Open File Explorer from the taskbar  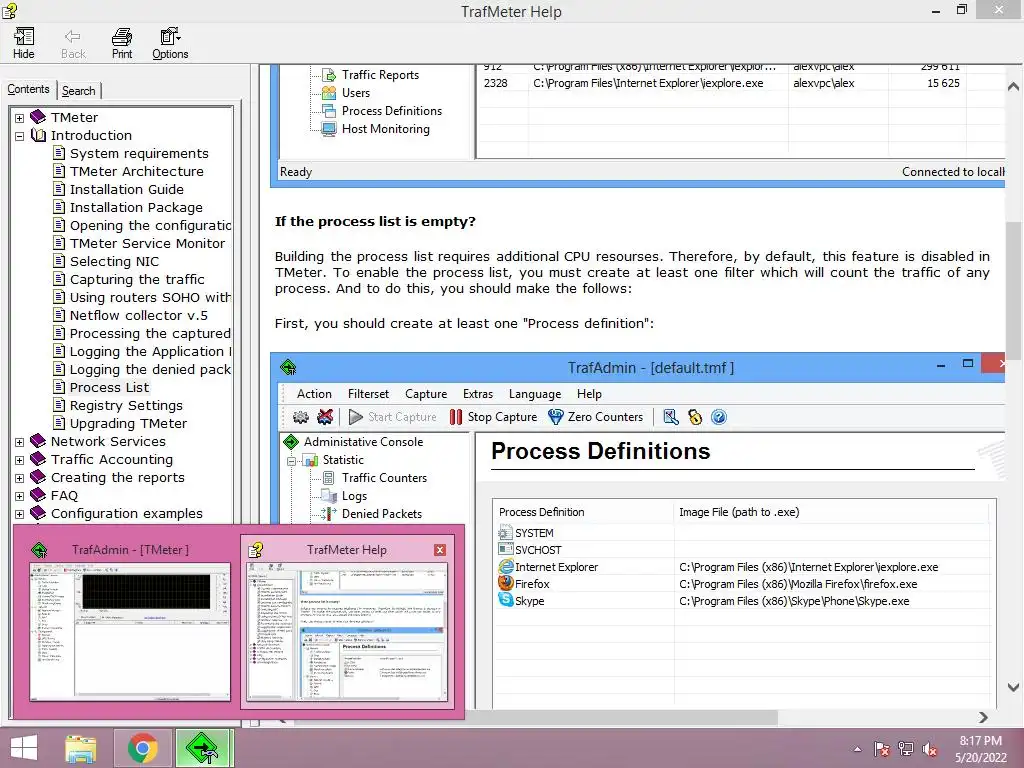80,748
